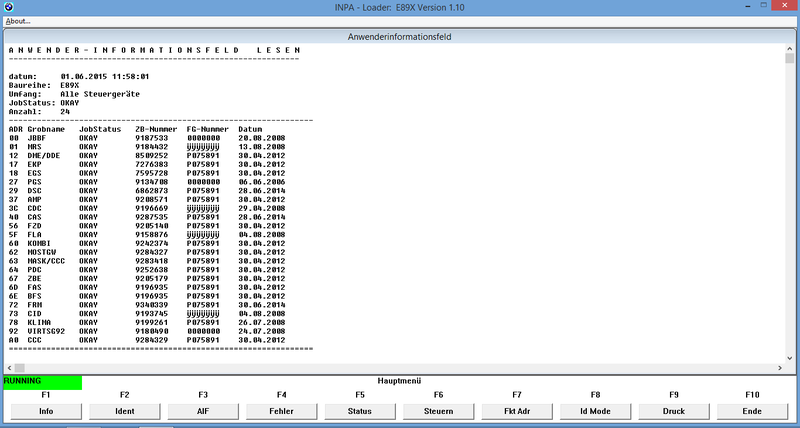Click the vertical scrollbar down arrow
Screen dimensions: 800x428
790,359
